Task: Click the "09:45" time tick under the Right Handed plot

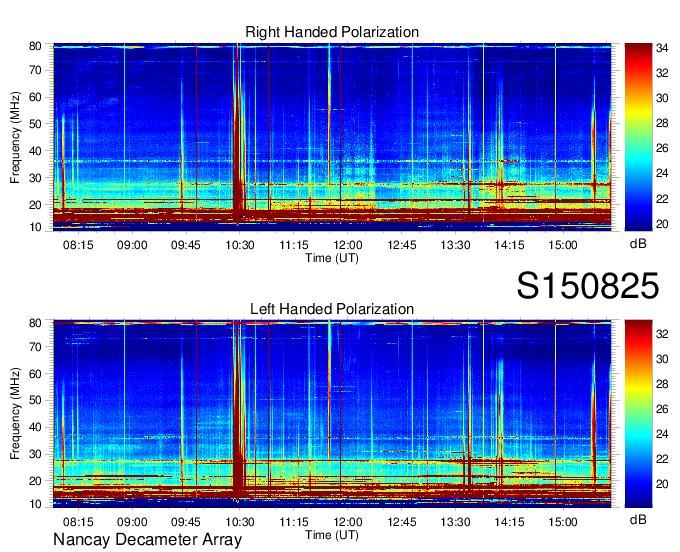Action: point(186,245)
